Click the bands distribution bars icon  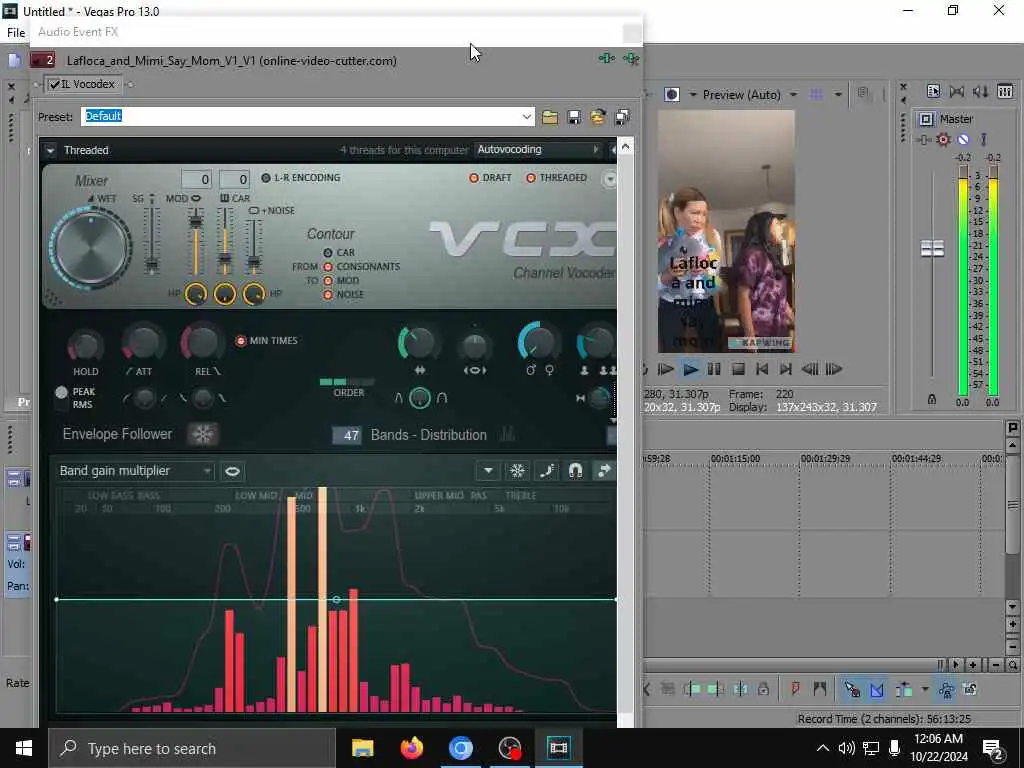tap(507, 434)
